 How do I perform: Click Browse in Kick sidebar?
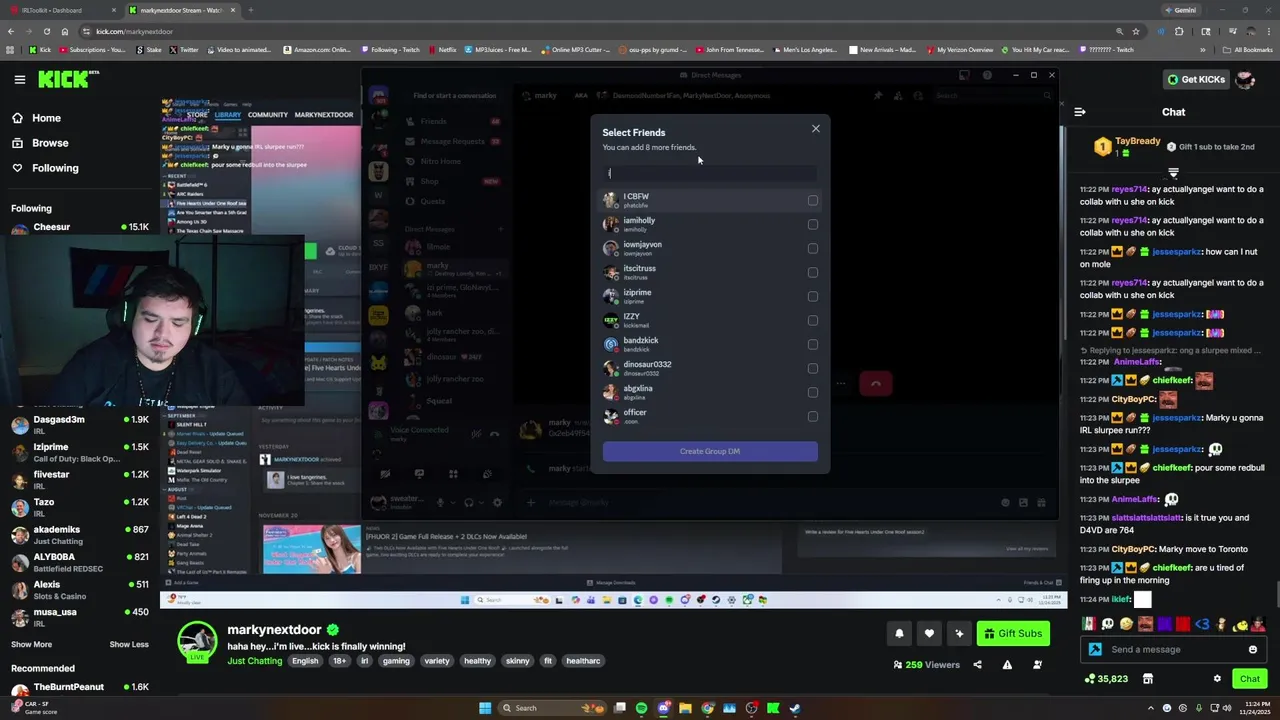[x=50, y=143]
